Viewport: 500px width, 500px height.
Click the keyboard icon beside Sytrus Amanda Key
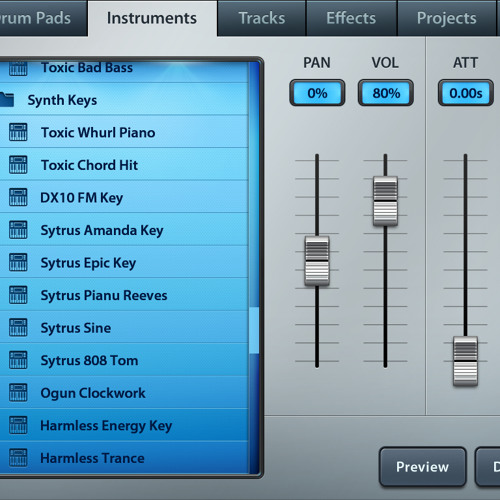point(18,230)
